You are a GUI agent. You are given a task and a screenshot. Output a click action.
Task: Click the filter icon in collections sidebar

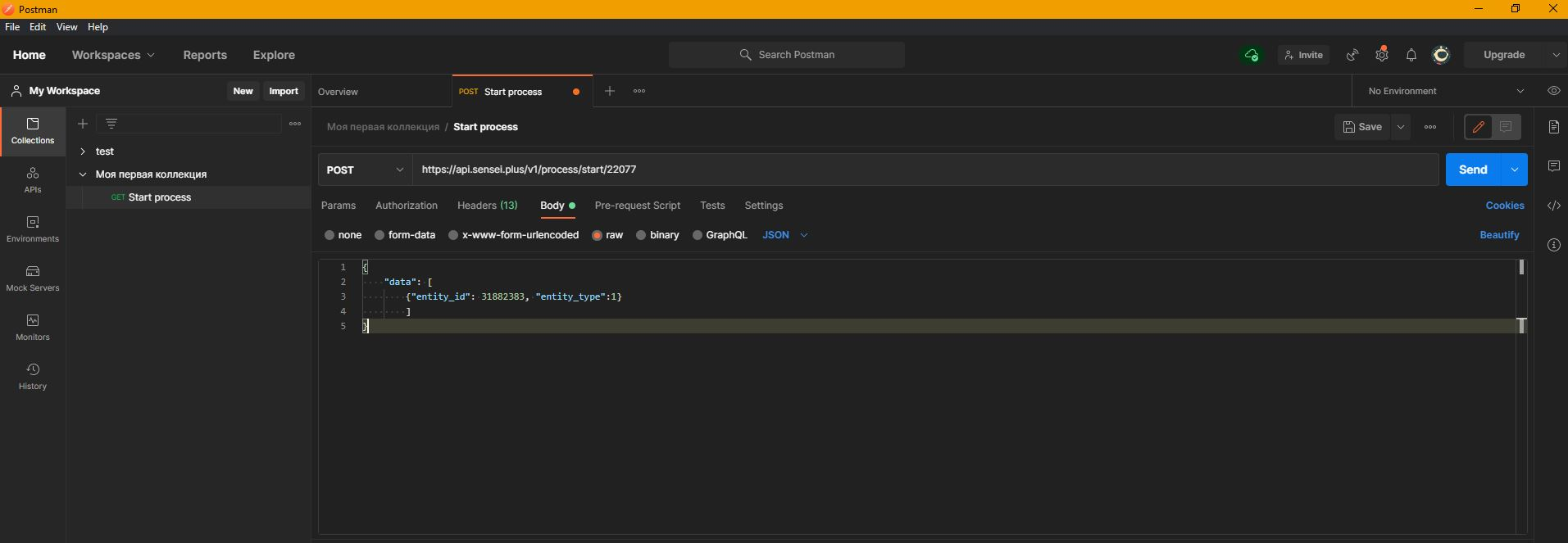[x=111, y=124]
